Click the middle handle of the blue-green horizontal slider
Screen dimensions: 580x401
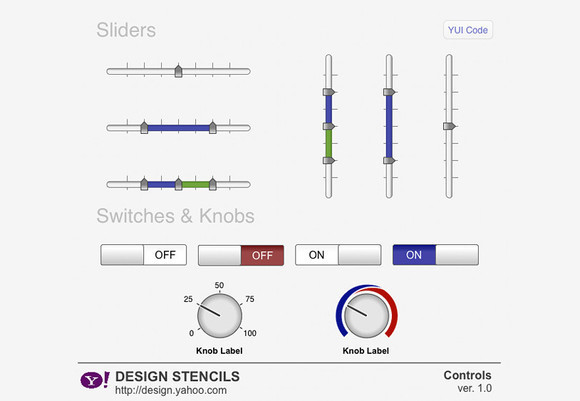click(178, 184)
